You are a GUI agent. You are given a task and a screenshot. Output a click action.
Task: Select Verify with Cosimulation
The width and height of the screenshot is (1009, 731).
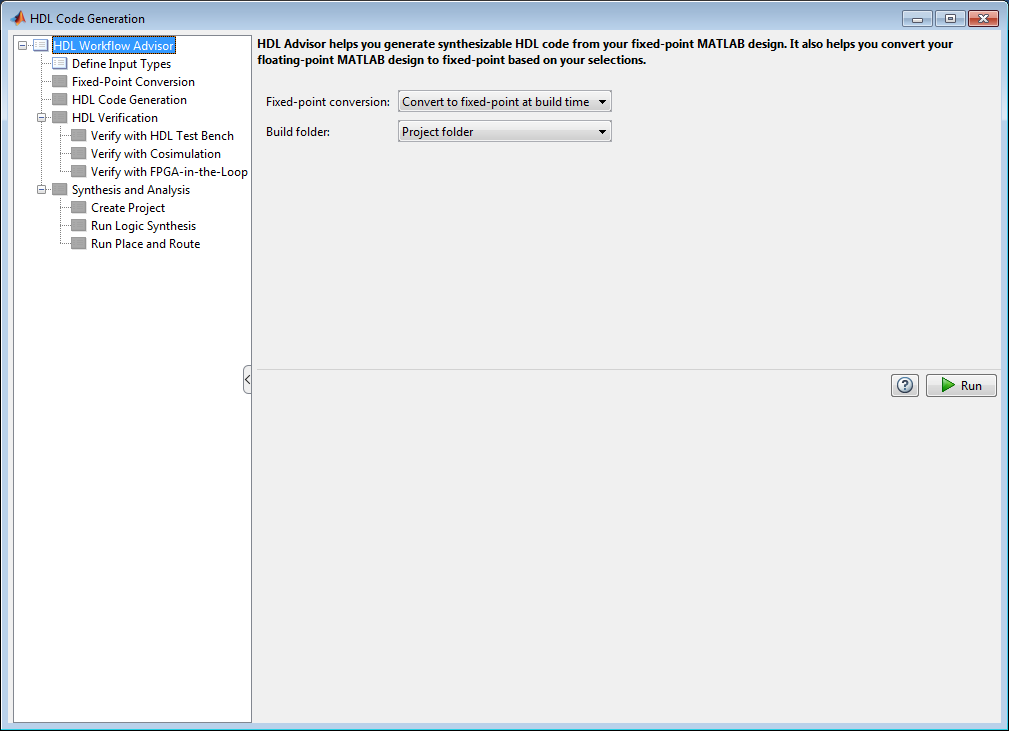point(156,154)
